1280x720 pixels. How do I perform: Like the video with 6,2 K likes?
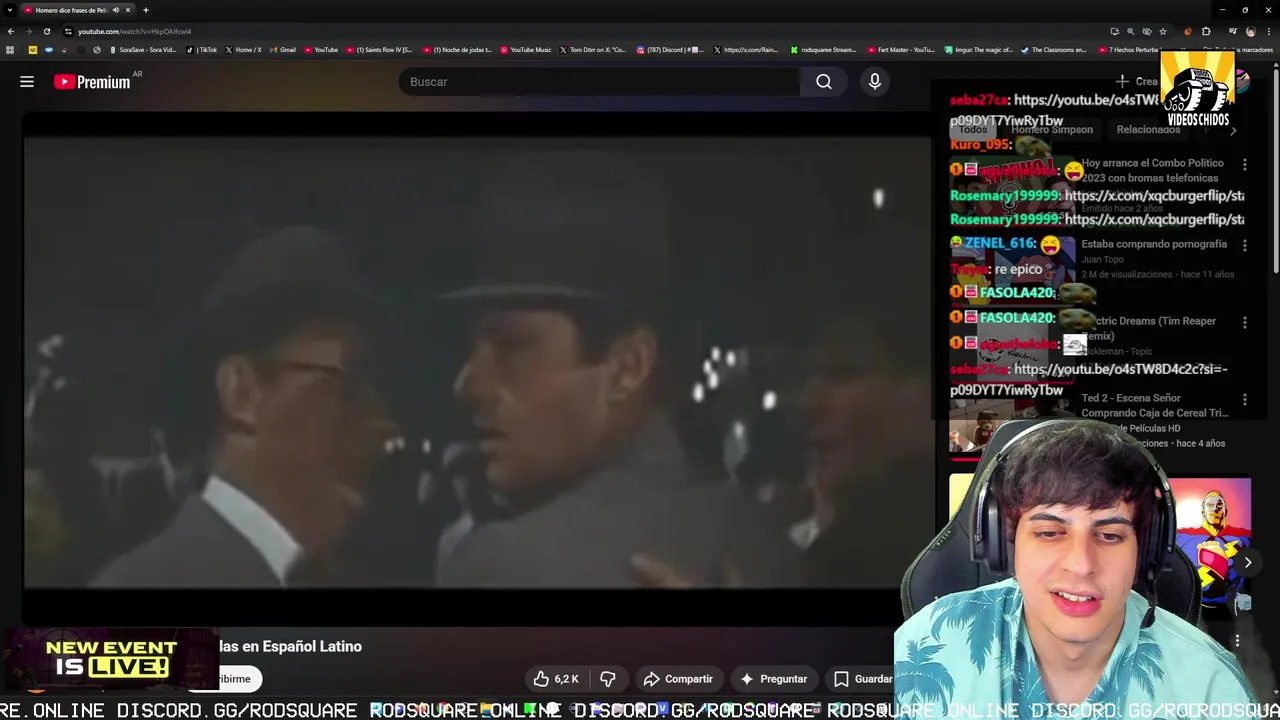[556, 679]
